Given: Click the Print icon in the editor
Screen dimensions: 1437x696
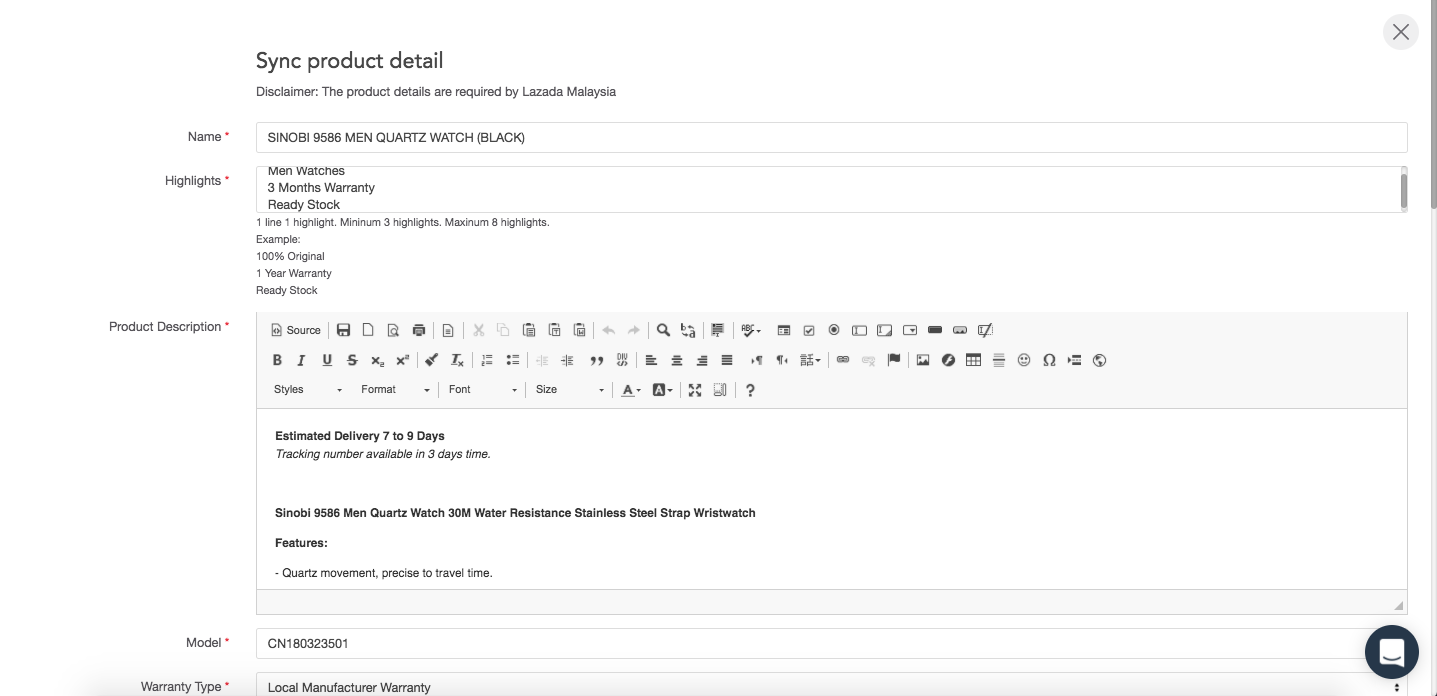Looking at the screenshot, I should [x=419, y=330].
